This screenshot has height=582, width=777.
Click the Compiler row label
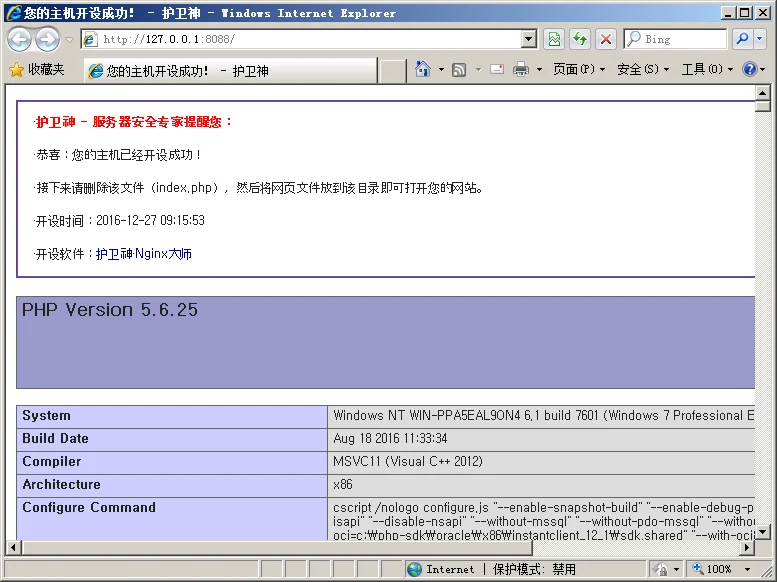52,462
